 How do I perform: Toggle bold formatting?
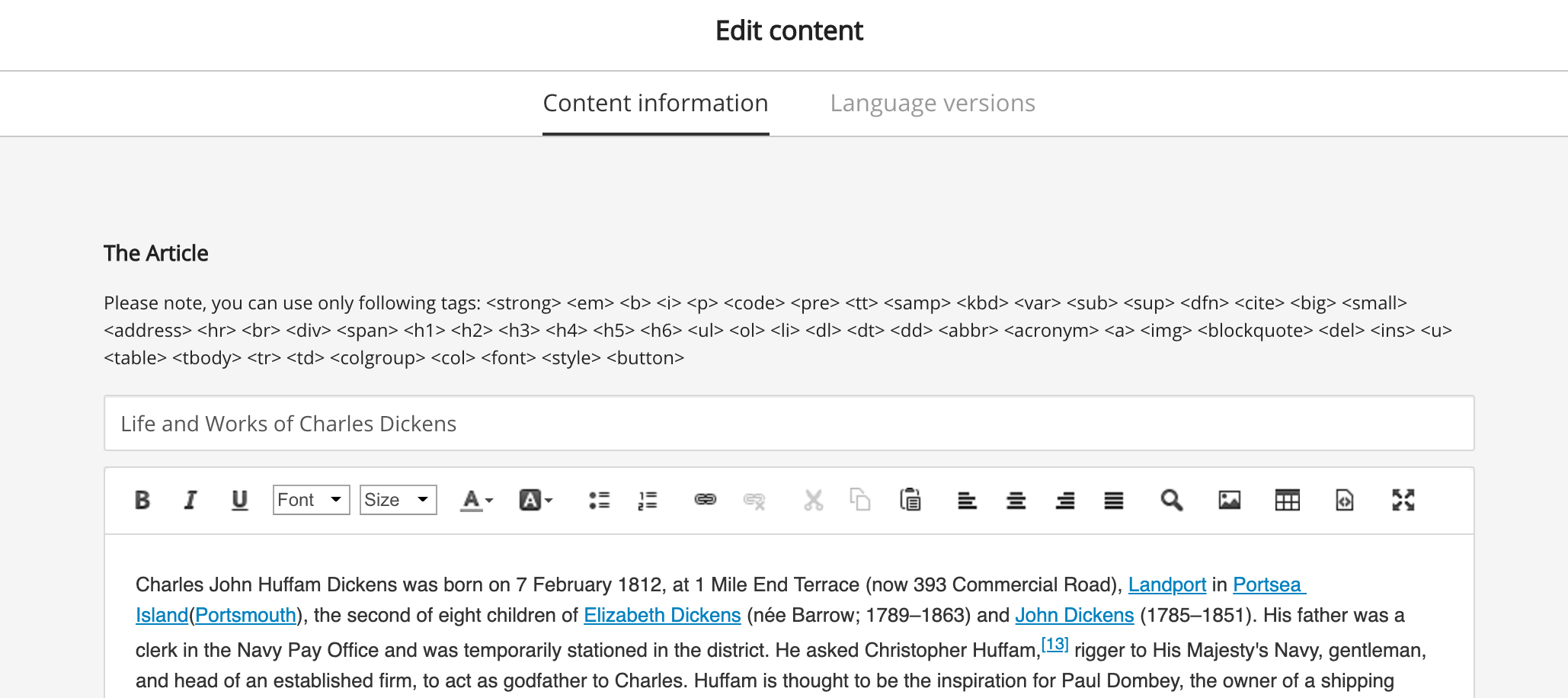coord(142,500)
